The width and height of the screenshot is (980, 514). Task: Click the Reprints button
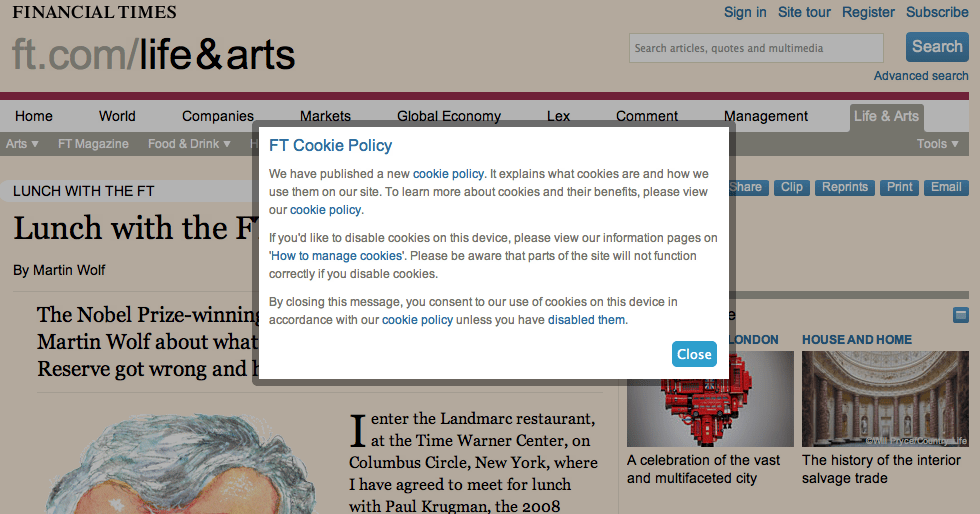point(844,187)
